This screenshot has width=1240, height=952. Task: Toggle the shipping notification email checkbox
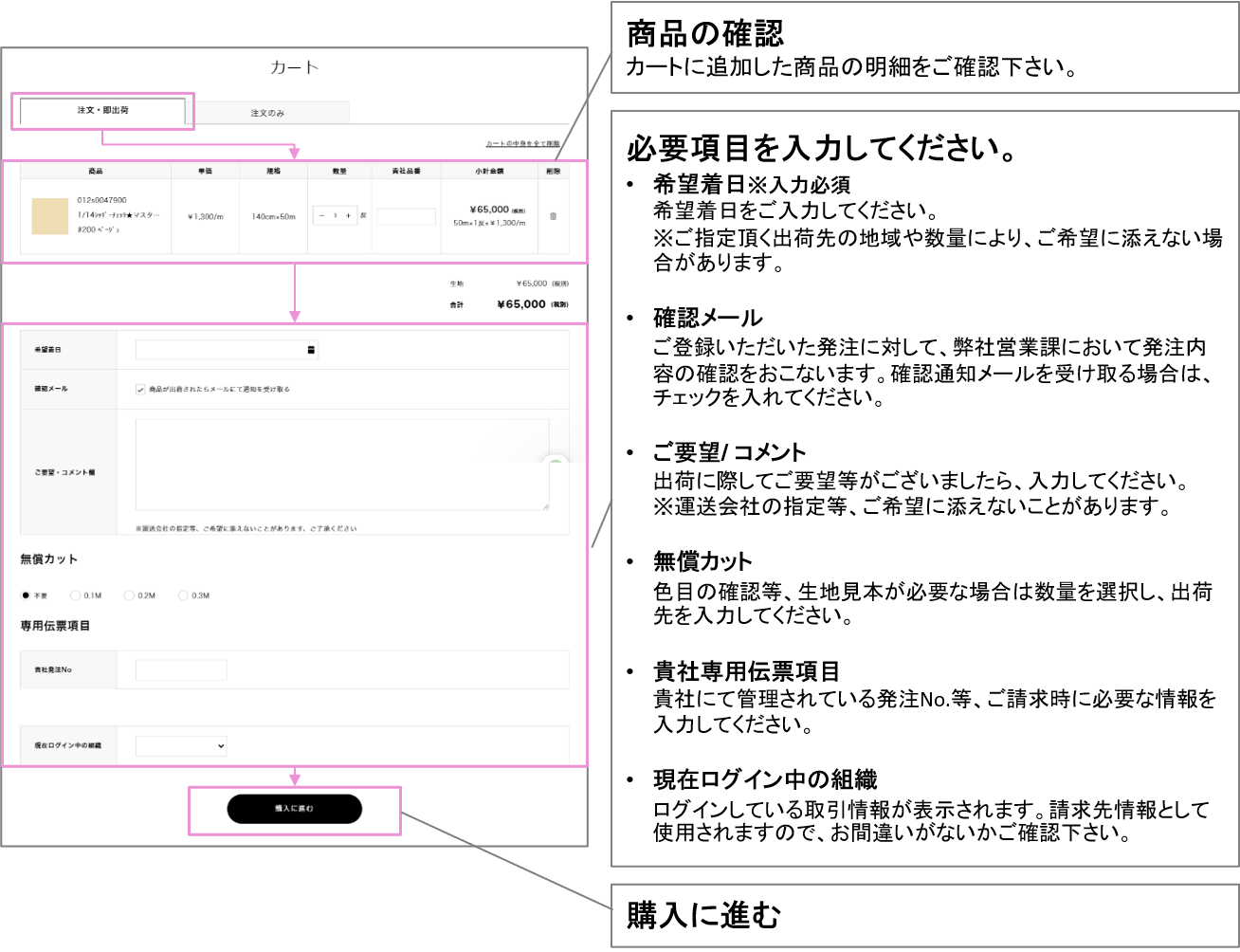[x=140, y=389]
